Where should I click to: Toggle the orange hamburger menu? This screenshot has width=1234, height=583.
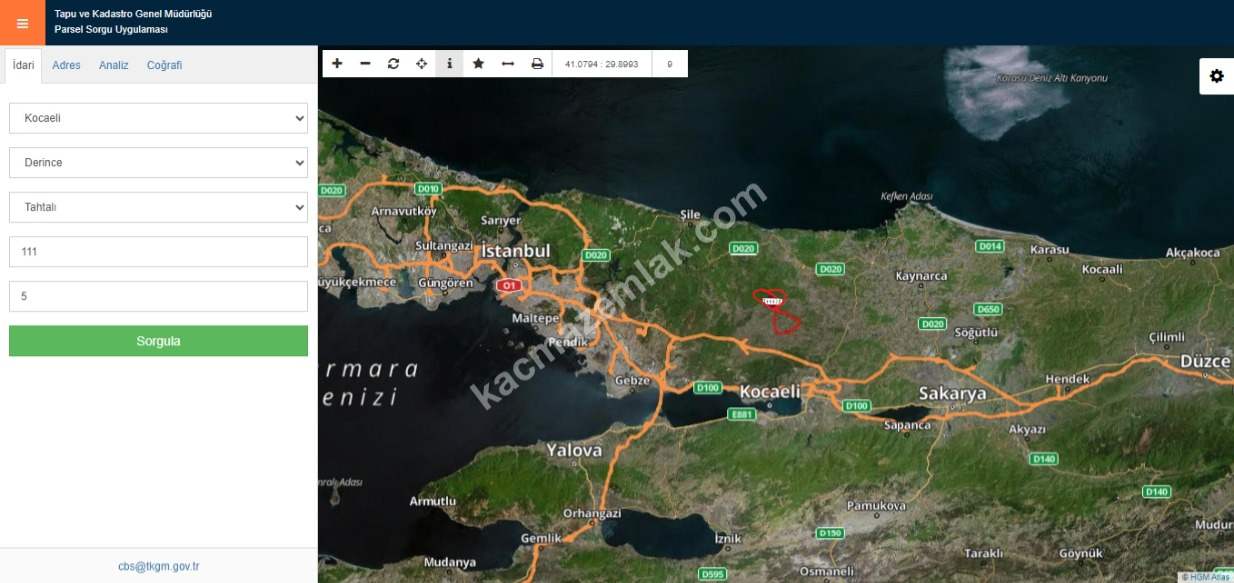click(x=22, y=23)
